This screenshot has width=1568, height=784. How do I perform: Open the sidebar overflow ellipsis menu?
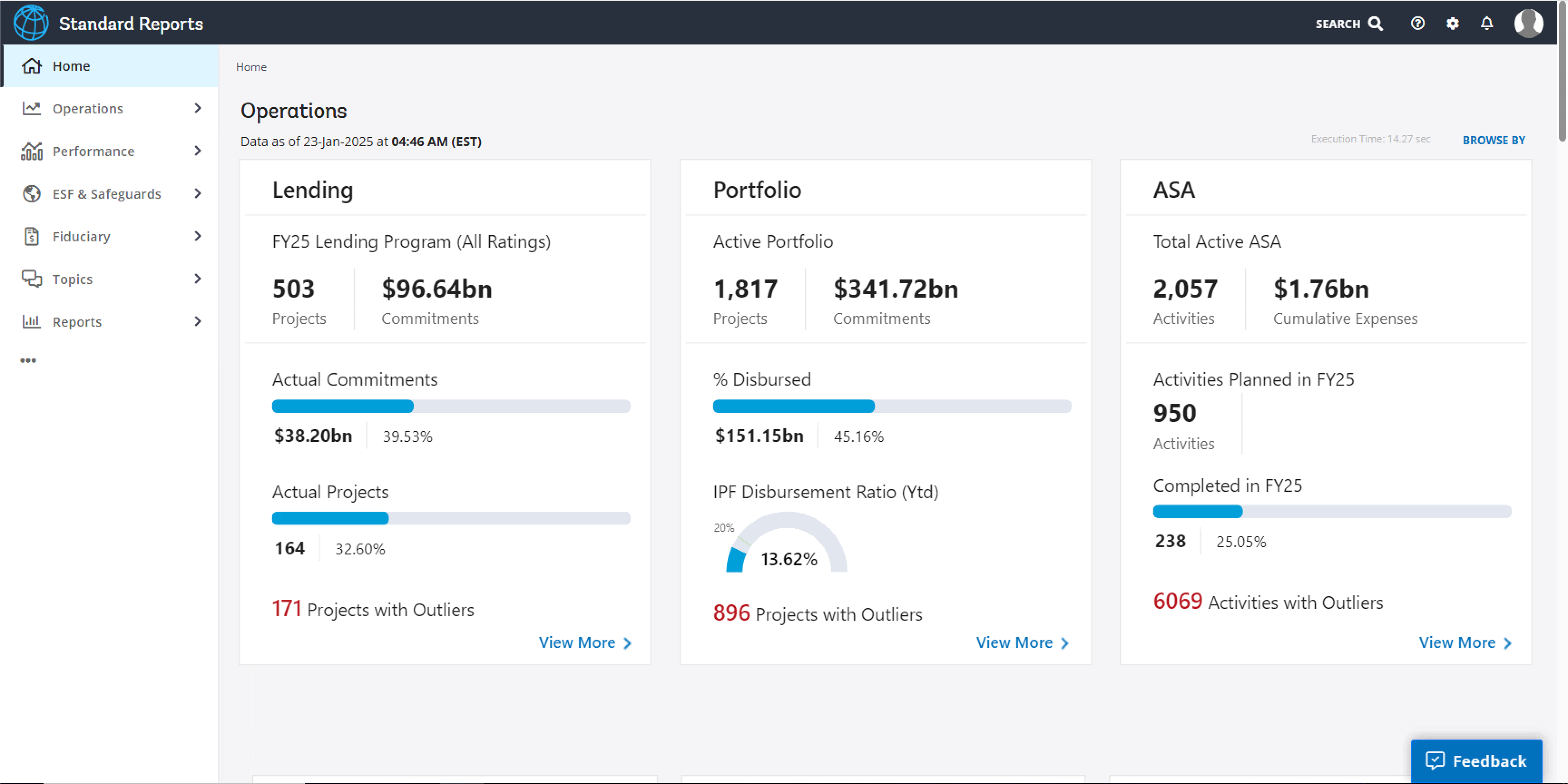click(x=29, y=360)
